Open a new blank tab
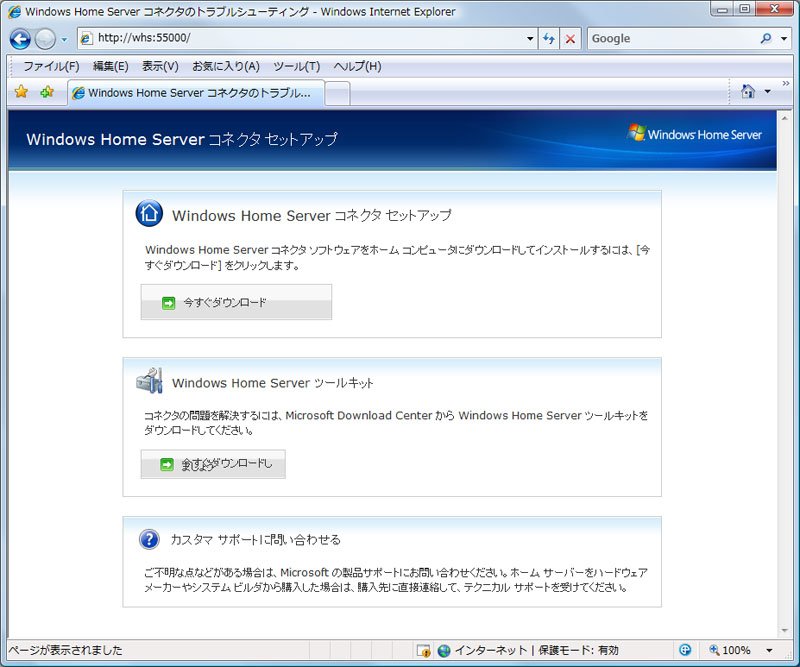The height and width of the screenshot is (667, 800). click(x=337, y=94)
